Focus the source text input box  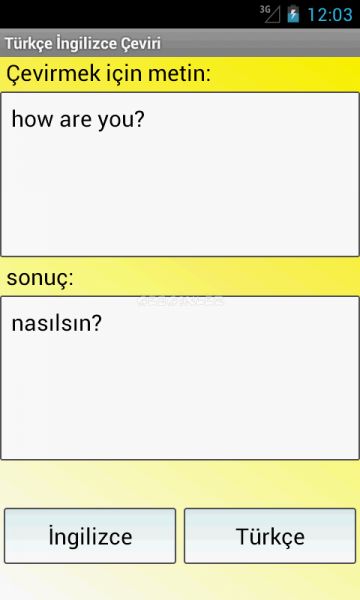click(180, 174)
